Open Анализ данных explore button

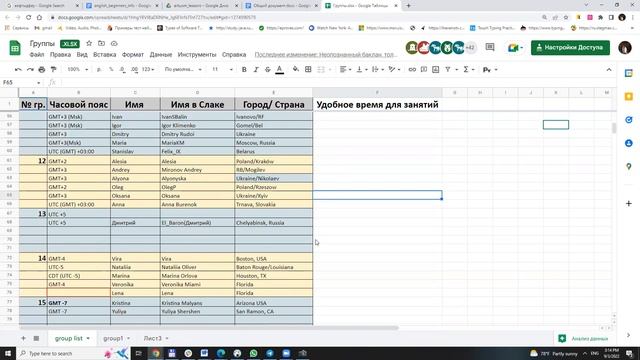click(583, 338)
